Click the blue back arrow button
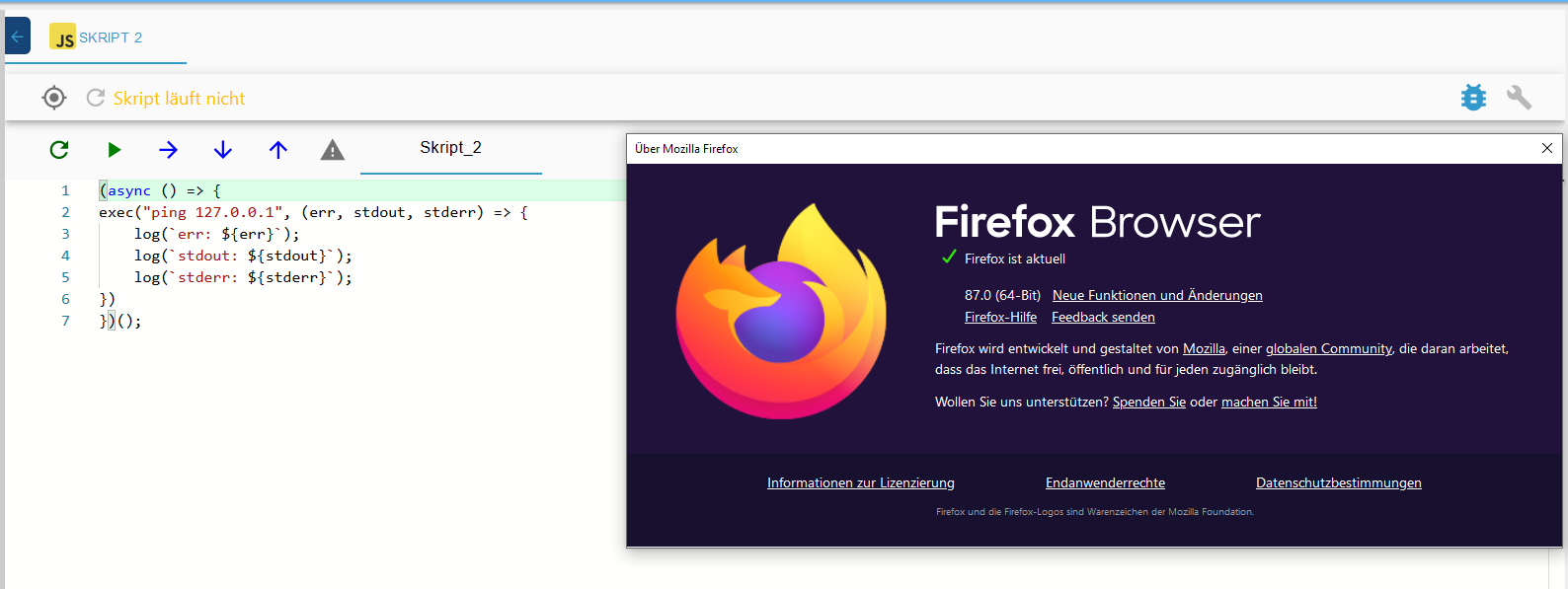1568x589 pixels. click(x=17, y=37)
